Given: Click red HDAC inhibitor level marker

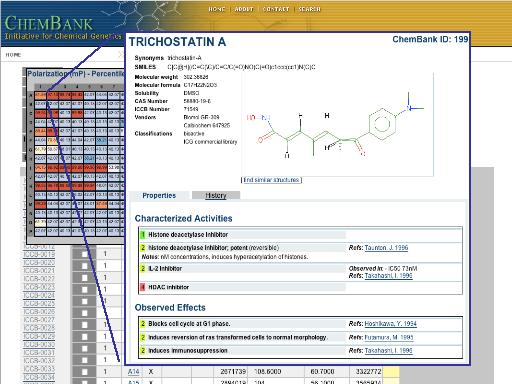Looking at the screenshot, I should pos(143,287).
